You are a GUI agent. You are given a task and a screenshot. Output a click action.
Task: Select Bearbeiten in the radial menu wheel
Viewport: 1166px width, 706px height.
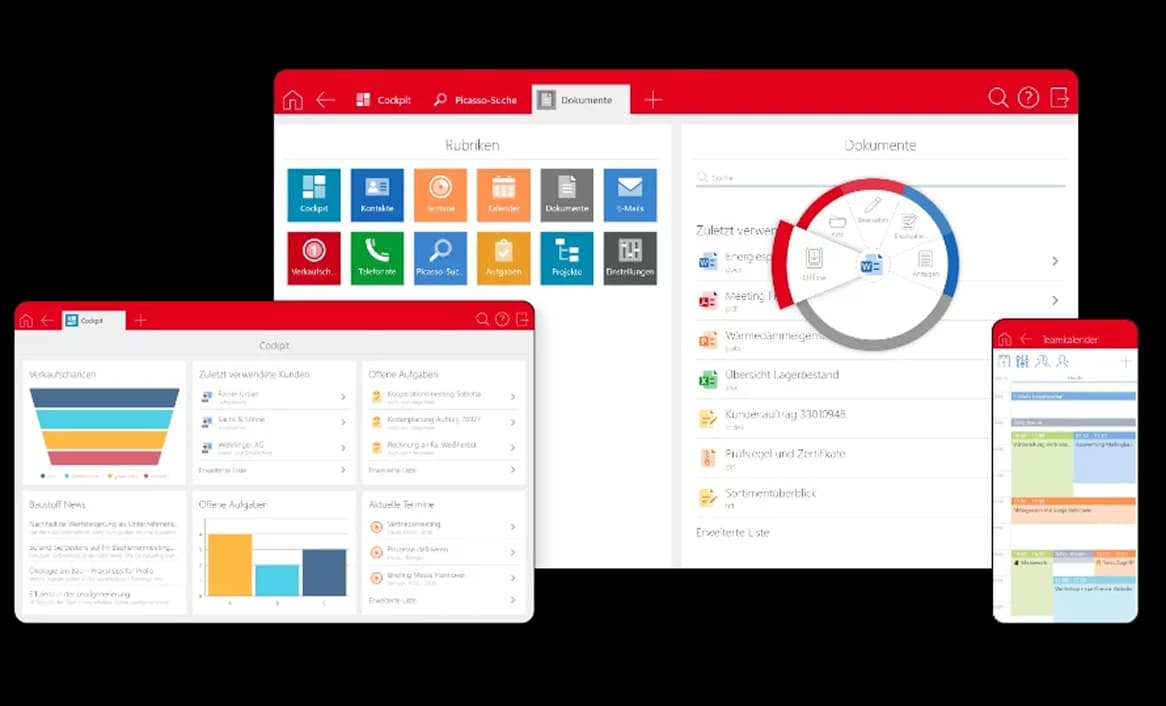870,210
